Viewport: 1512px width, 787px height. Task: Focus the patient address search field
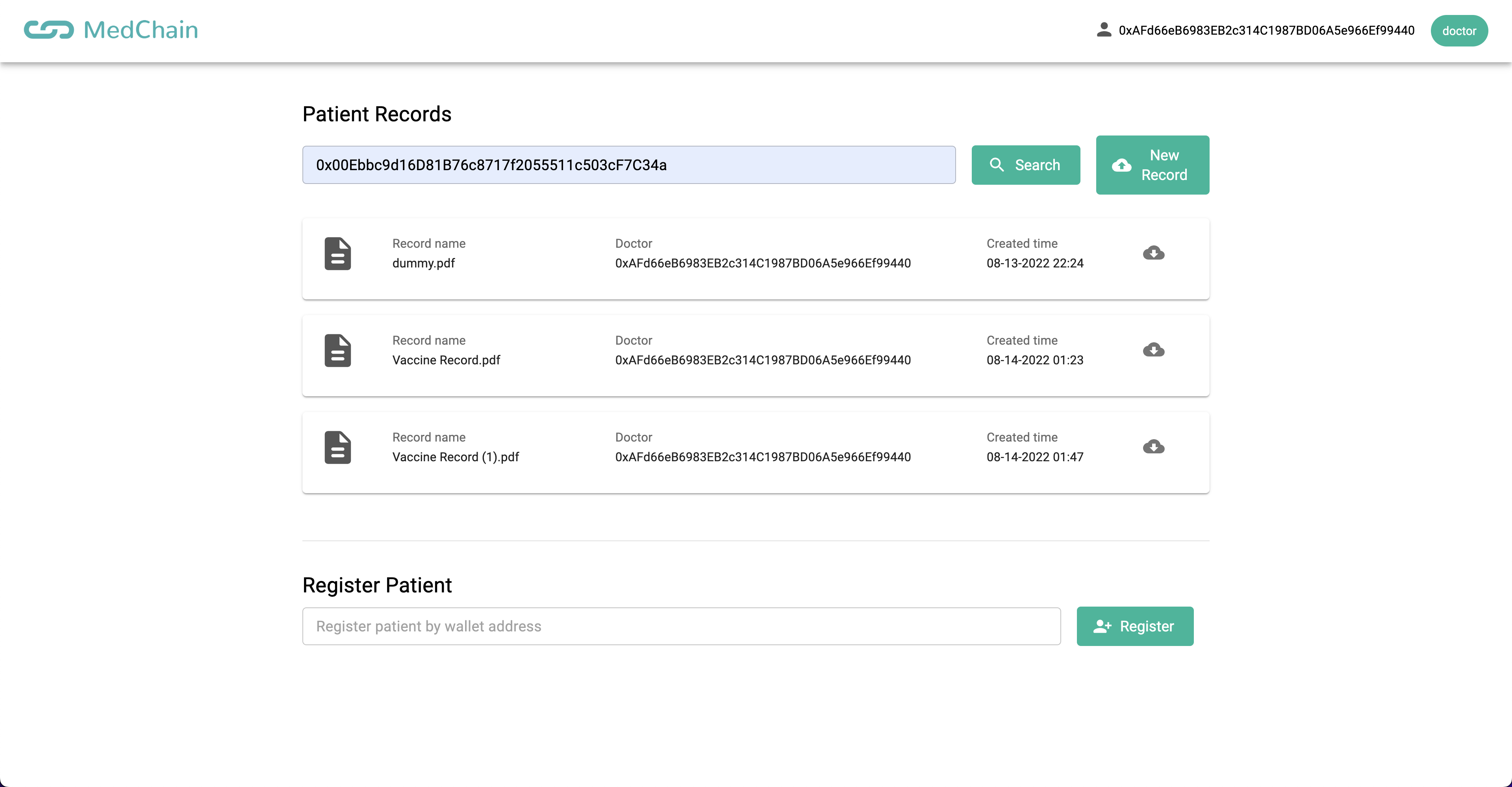(629, 165)
